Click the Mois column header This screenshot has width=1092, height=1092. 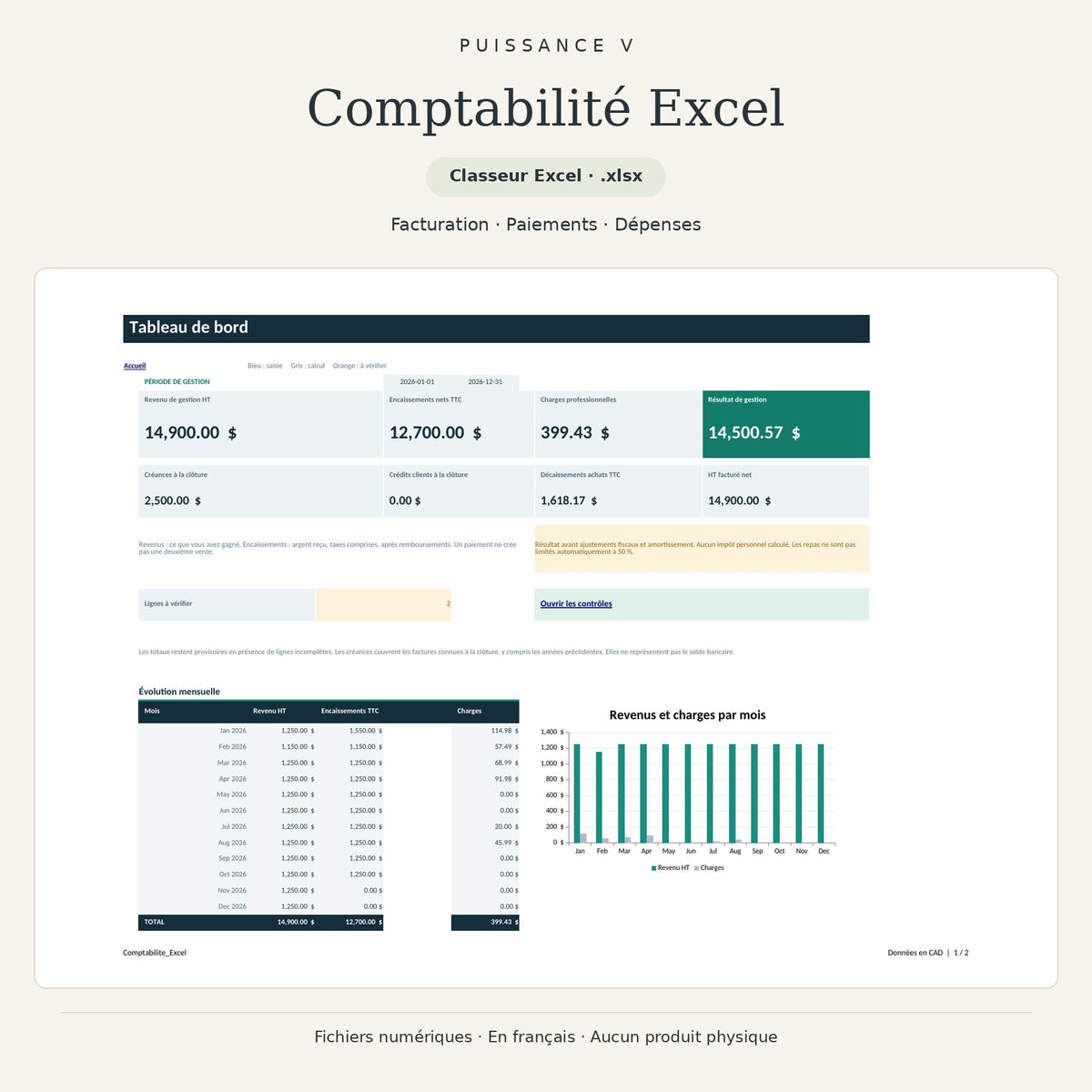click(152, 712)
